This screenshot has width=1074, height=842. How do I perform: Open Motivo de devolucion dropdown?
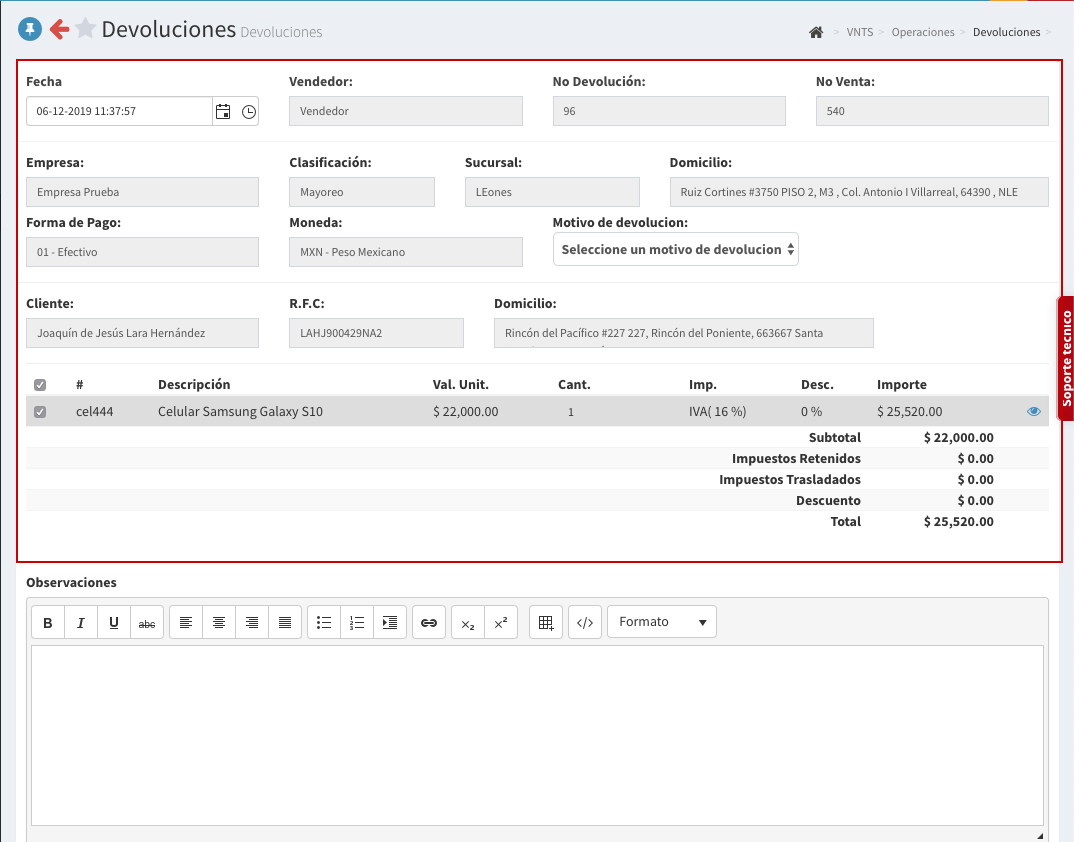tap(675, 250)
